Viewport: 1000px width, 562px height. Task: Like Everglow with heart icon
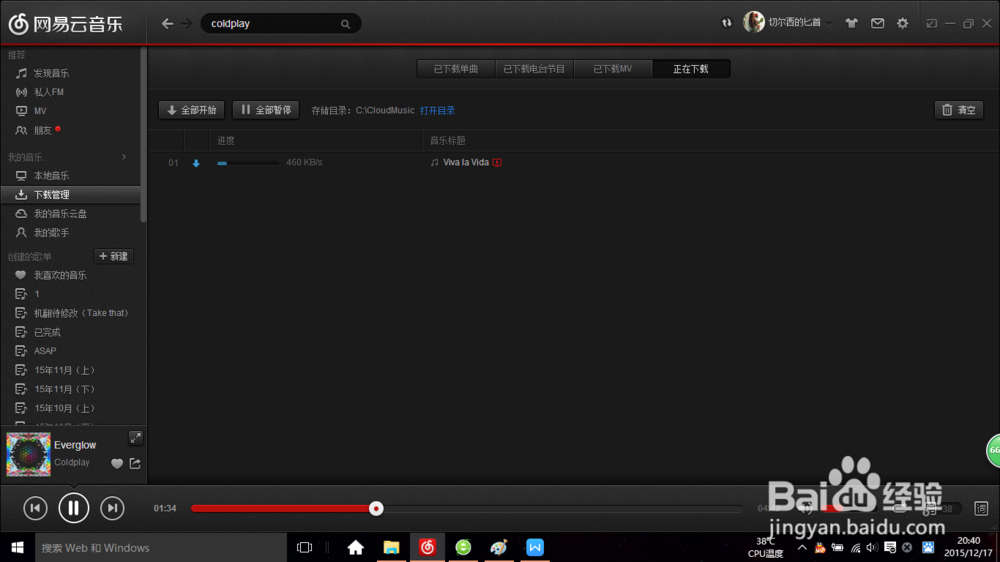(x=117, y=464)
